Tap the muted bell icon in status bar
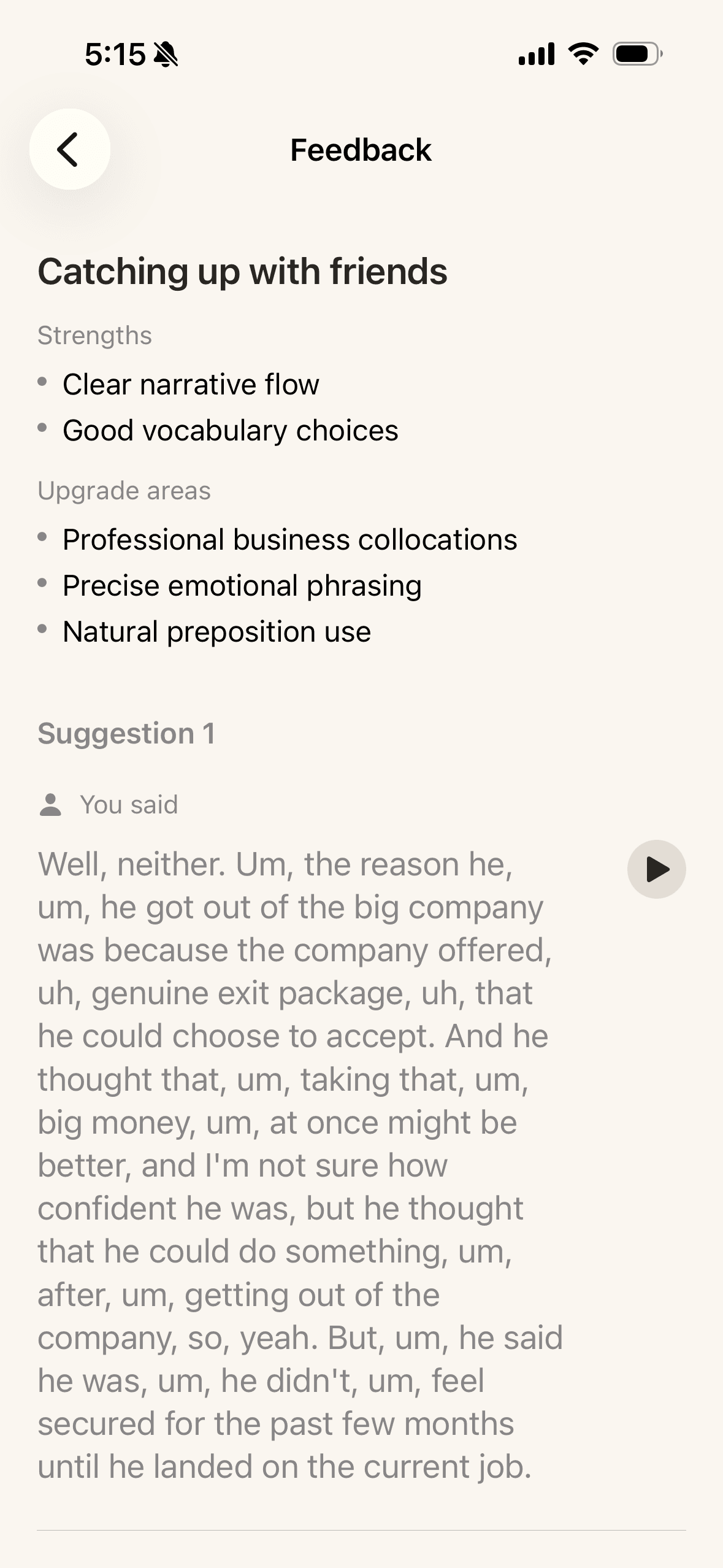 [166, 55]
